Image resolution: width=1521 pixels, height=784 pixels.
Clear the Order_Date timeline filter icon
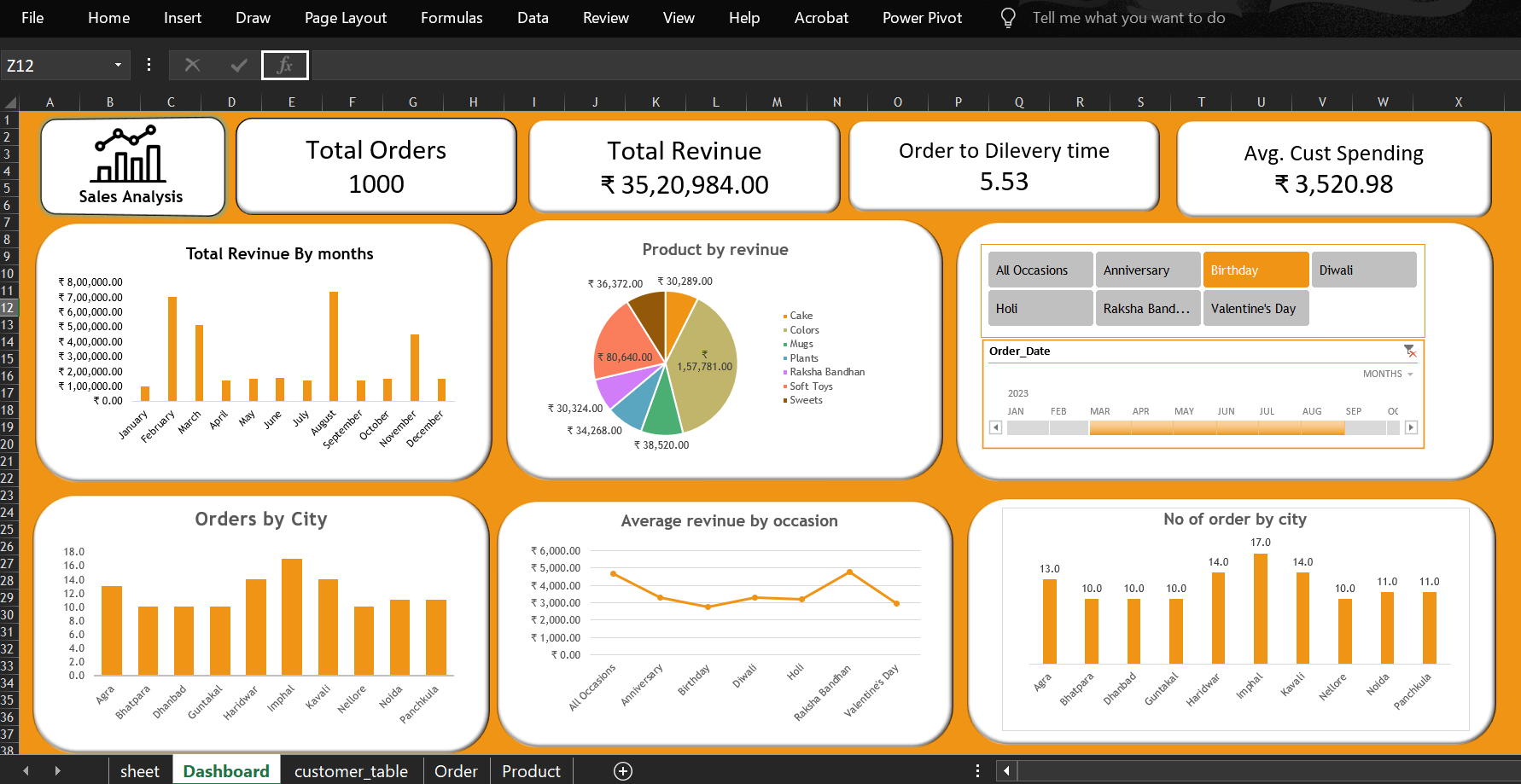tap(1410, 351)
